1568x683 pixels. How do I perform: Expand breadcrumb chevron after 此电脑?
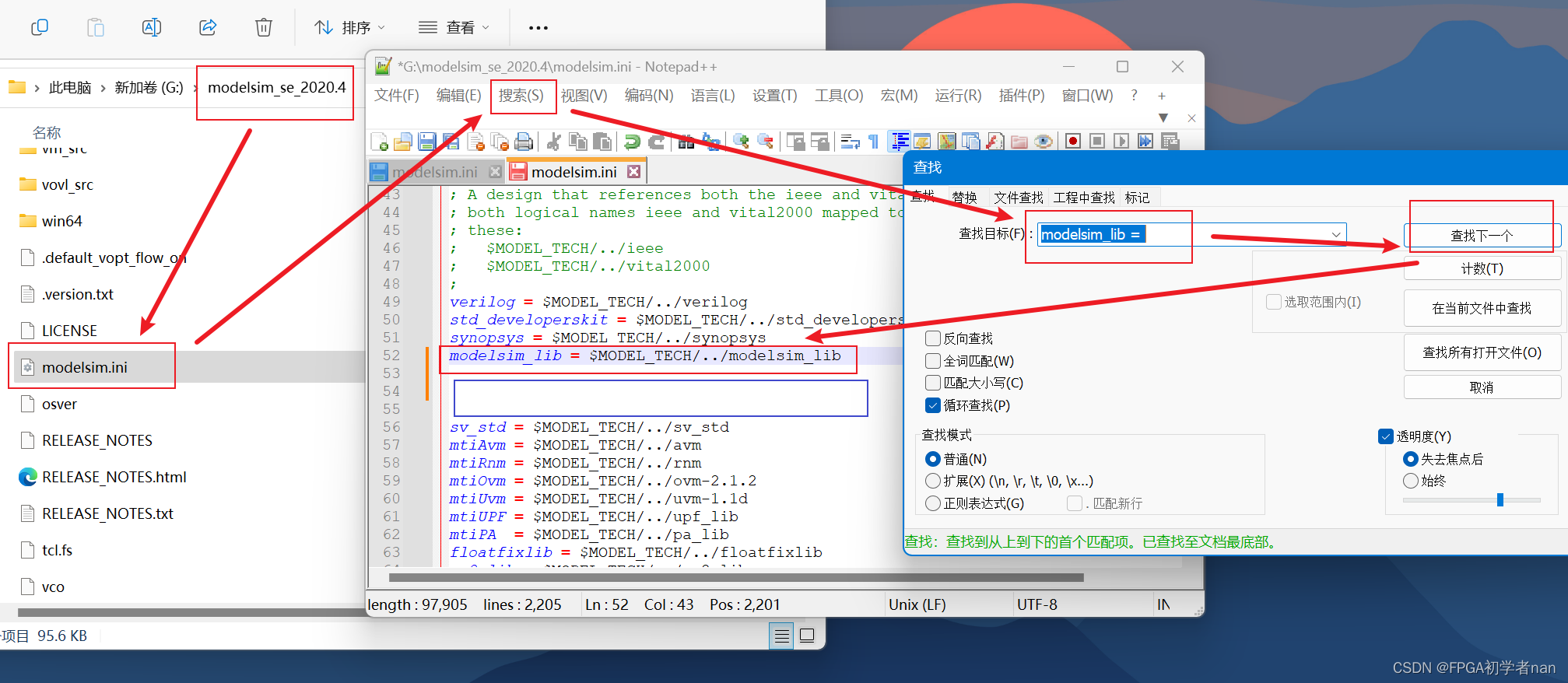coord(103,88)
